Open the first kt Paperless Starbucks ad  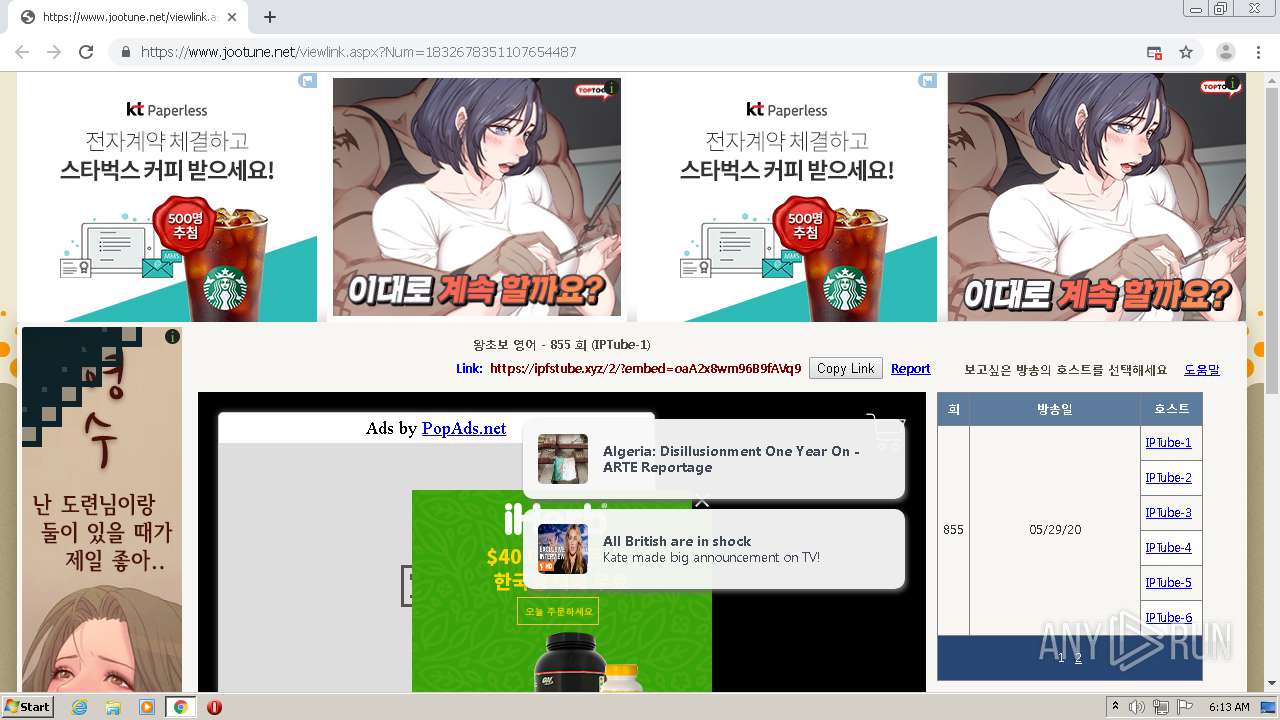pos(167,198)
